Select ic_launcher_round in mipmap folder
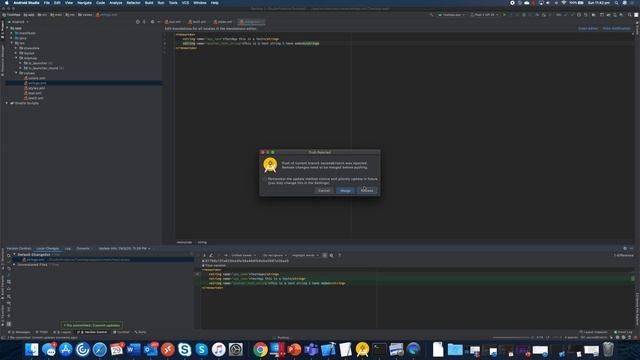Viewport: 640px width, 360px height. coord(43,68)
